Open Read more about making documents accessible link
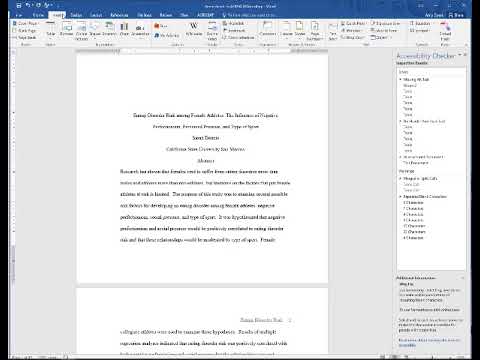This screenshot has width=480, height=360. [x=429, y=342]
